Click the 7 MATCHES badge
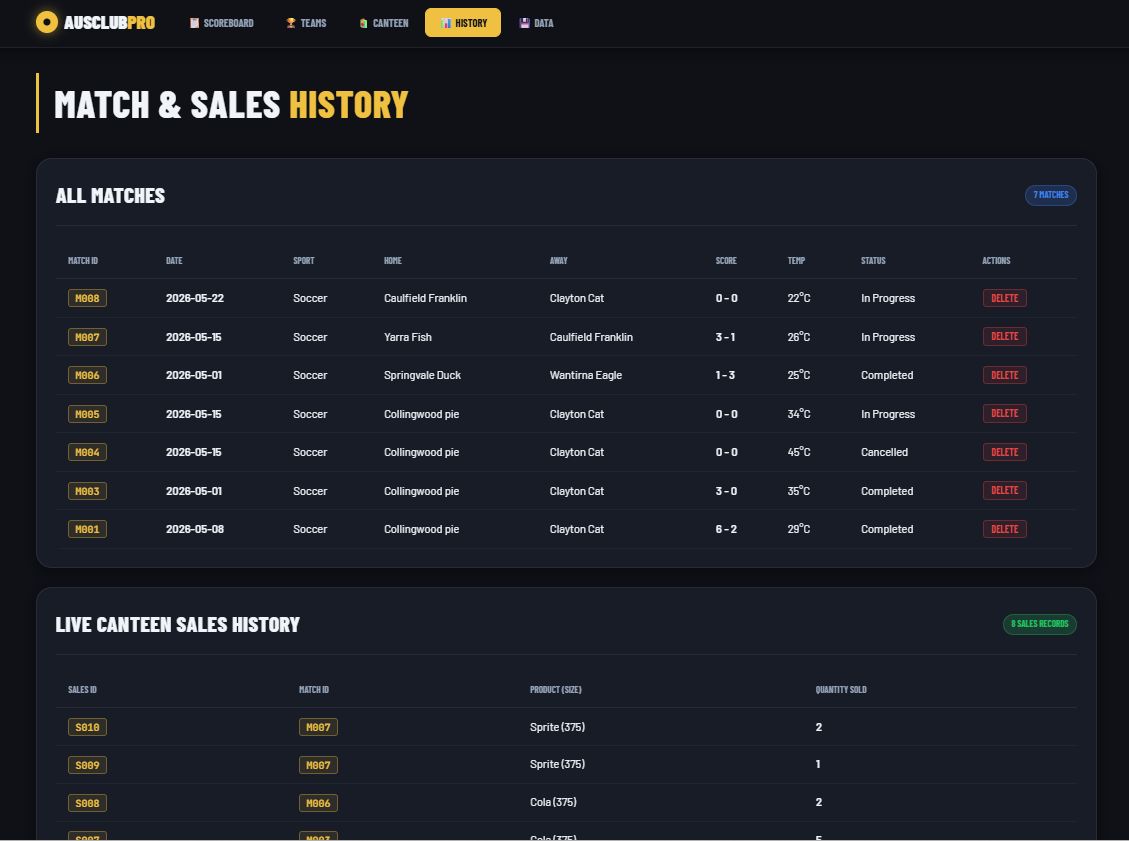The width and height of the screenshot is (1129, 841). pyautogui.click(x=1051, y=195)
